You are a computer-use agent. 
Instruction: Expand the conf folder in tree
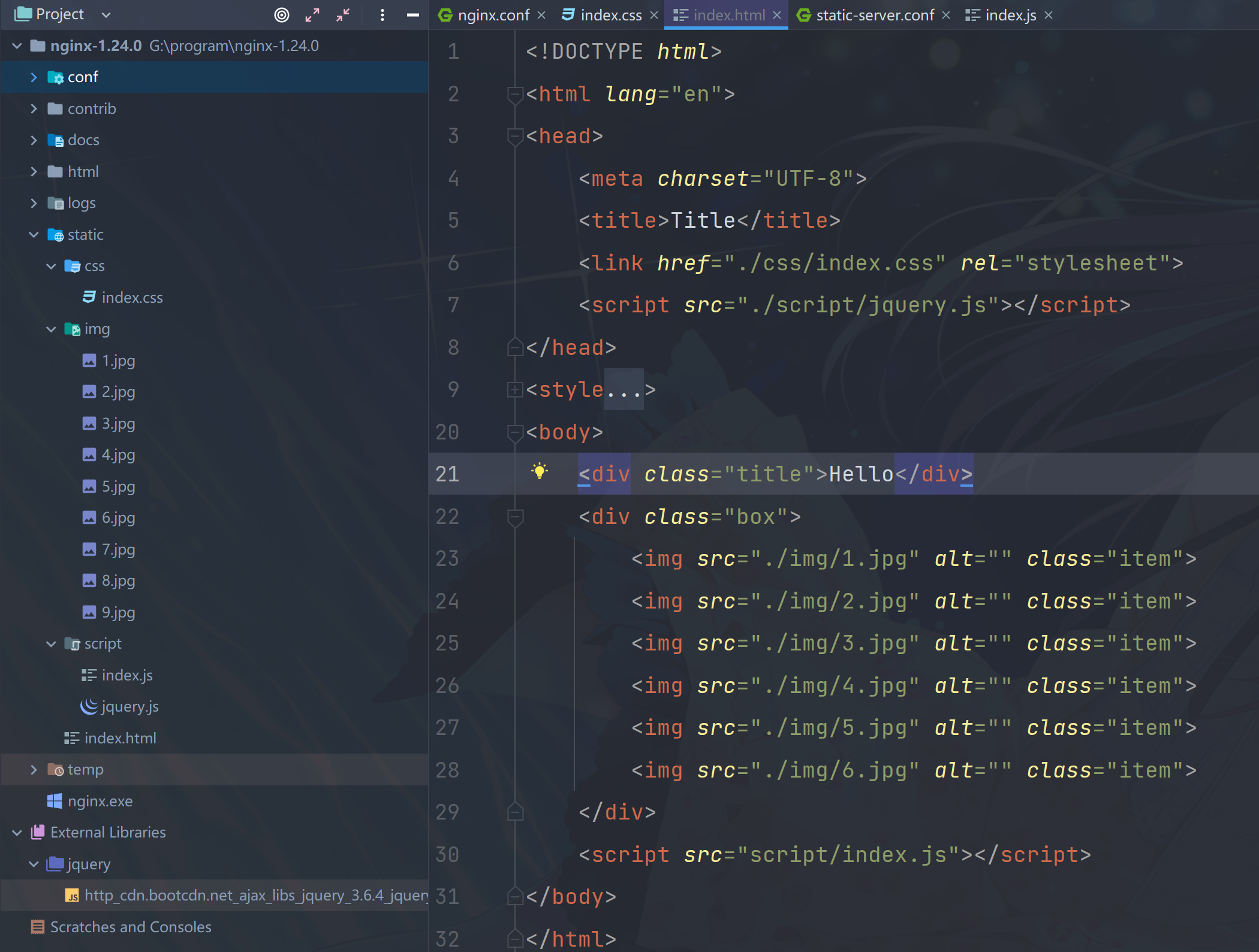pyautogui.click(x=34, y=77)
